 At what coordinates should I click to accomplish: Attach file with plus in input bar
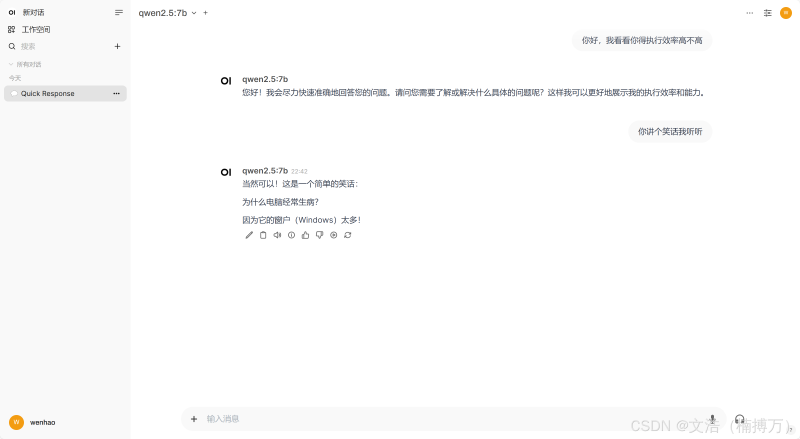194,419
